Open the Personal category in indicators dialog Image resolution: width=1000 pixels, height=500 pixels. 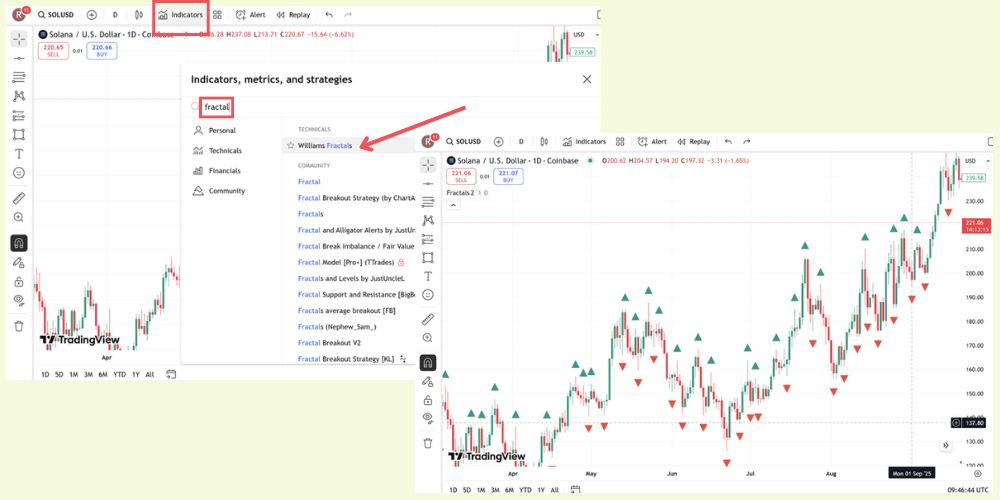(x=222, y=130)
